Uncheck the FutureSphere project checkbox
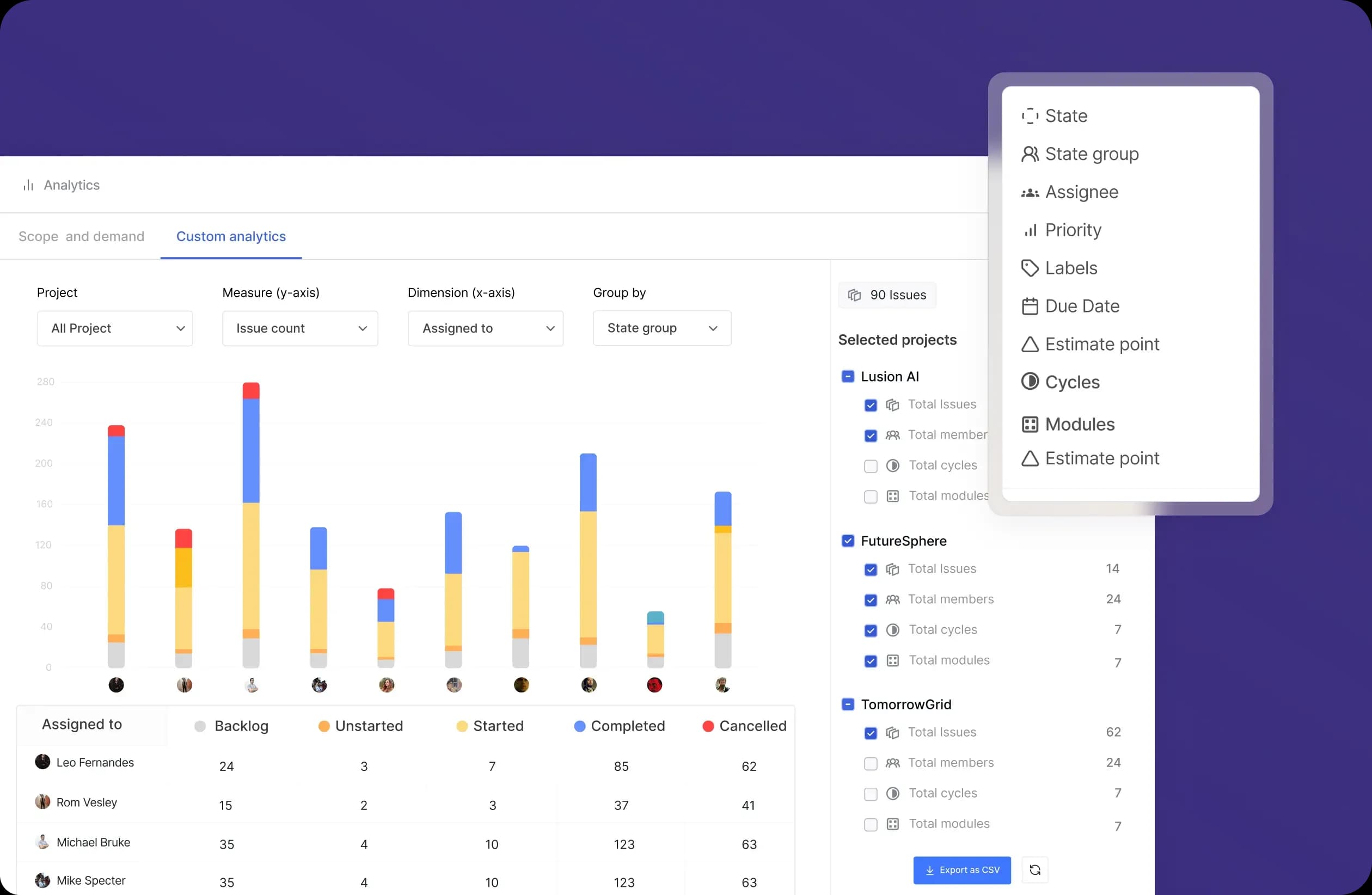 (847, 541)
